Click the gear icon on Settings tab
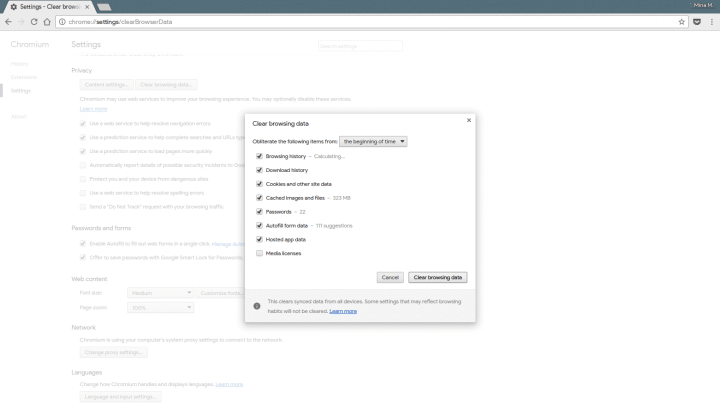The width and height of the screenshot is (720, 405). pyautogui.click(x=14, y=7)
